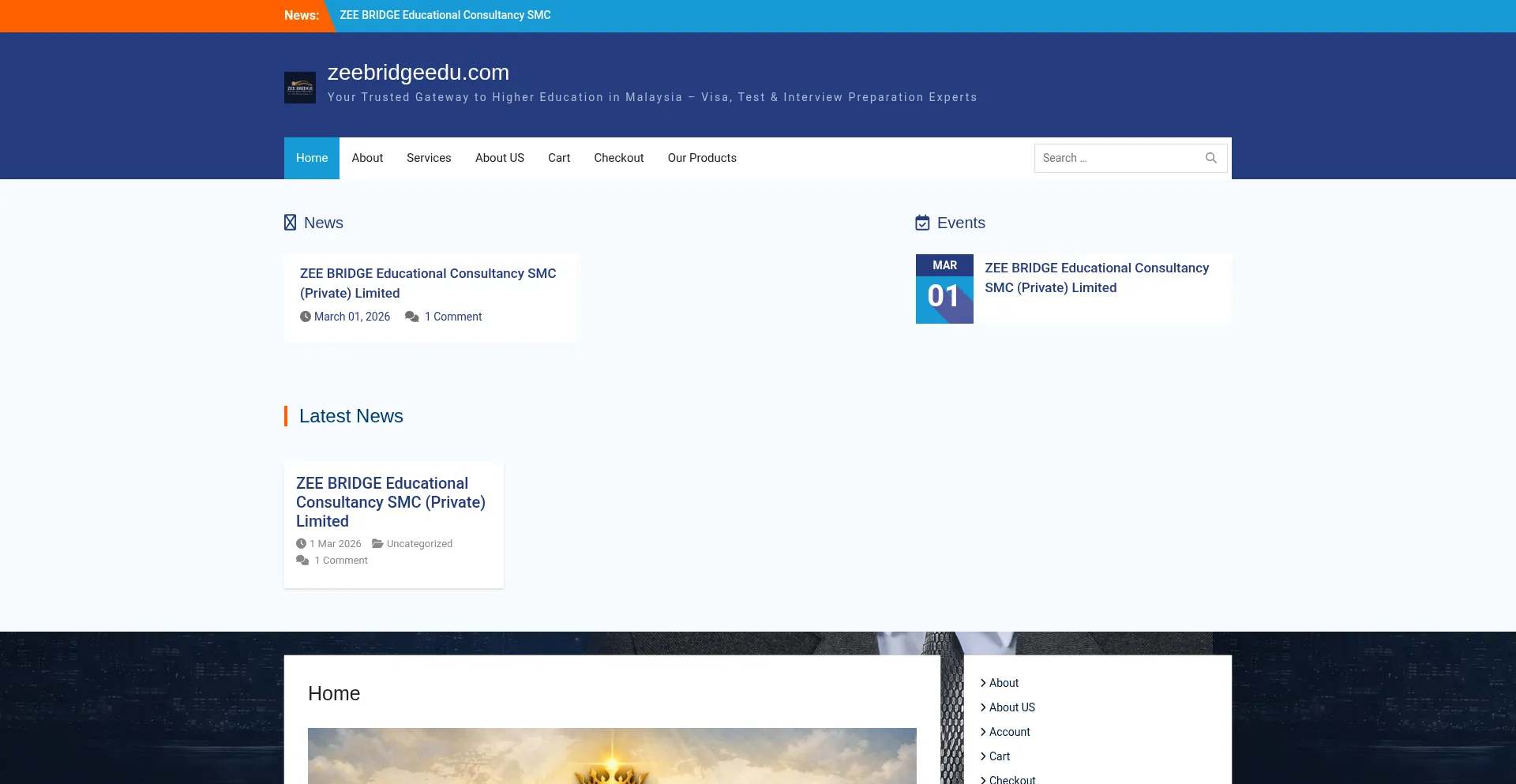Click the Home page heading
The width and height of the screenshot is (1516, 784).
point(334,693)
